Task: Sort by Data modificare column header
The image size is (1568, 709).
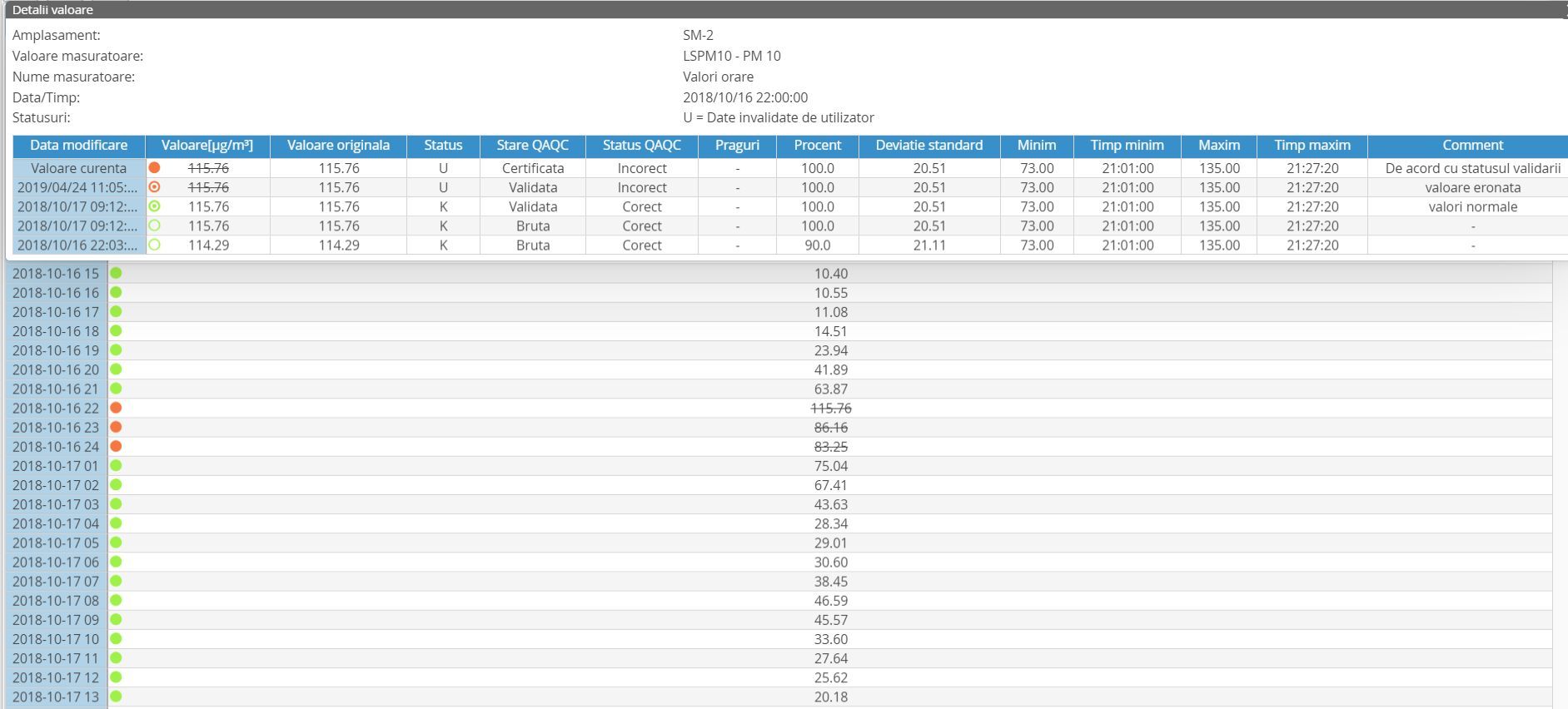Action: tap(79, 146)
